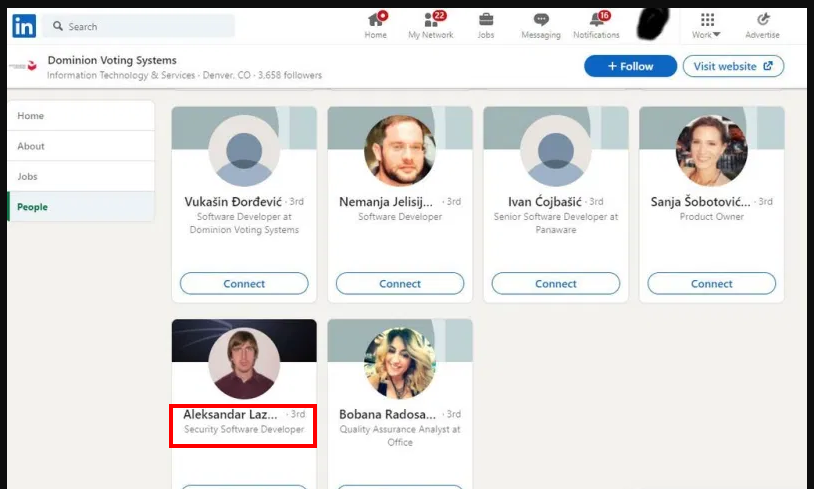Open Vukašin Đorđević's profile name

(233, 202)
